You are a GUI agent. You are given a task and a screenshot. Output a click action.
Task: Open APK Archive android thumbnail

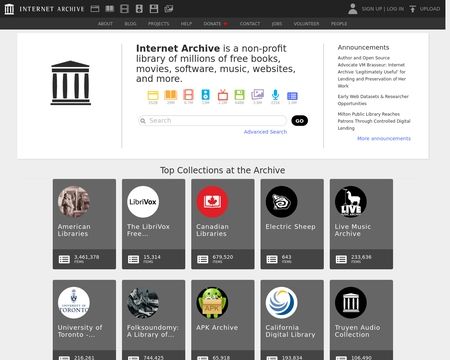[x=212, y=303]
